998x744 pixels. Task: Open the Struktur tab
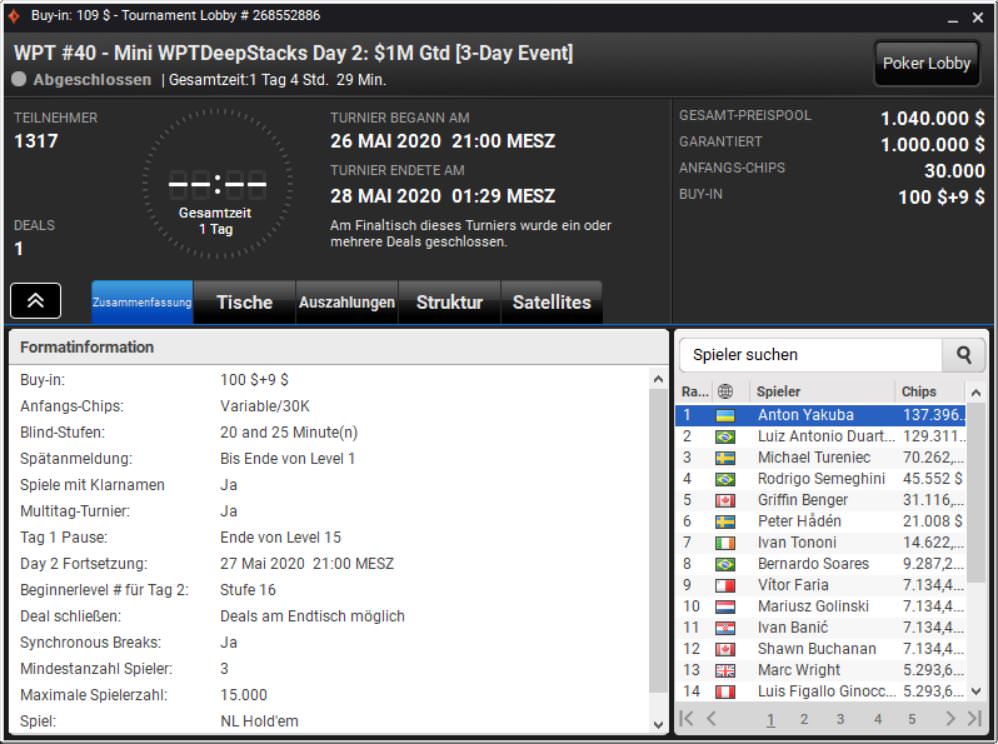[x=449, y=302]
